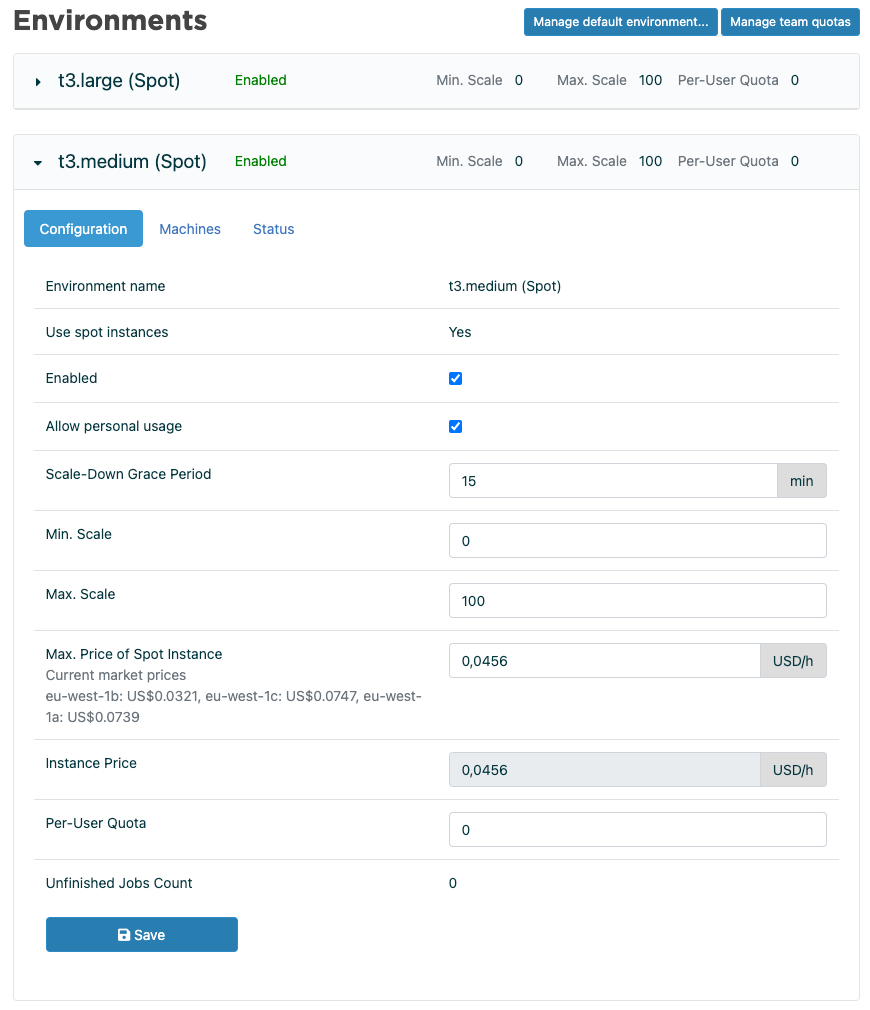Click the eu-west-1b market price text
This screenshot has width=870, height=1010.
pyautogui.click(x=122, y=696)
